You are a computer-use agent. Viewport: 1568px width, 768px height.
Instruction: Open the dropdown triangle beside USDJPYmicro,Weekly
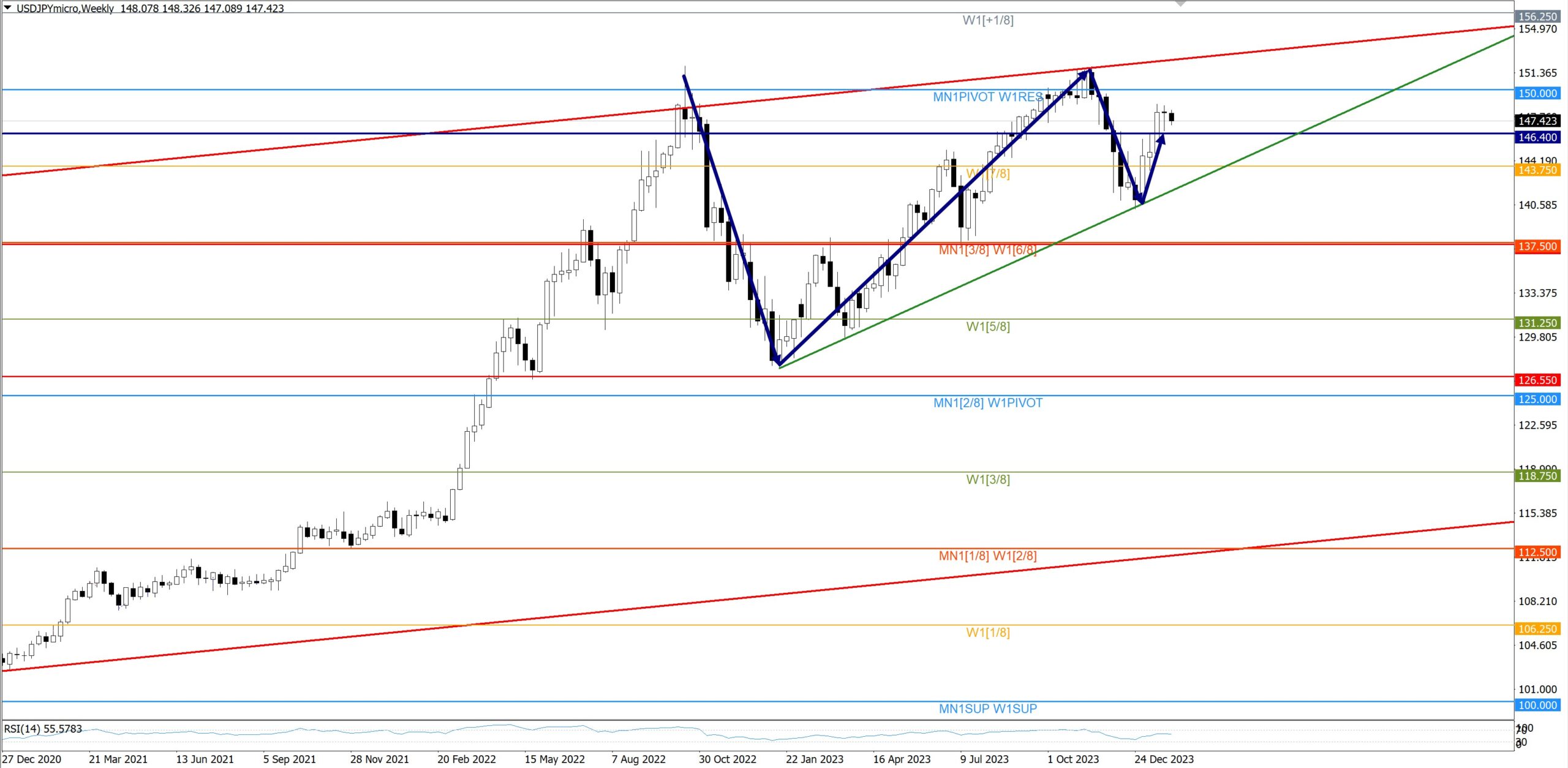point(8,8)
